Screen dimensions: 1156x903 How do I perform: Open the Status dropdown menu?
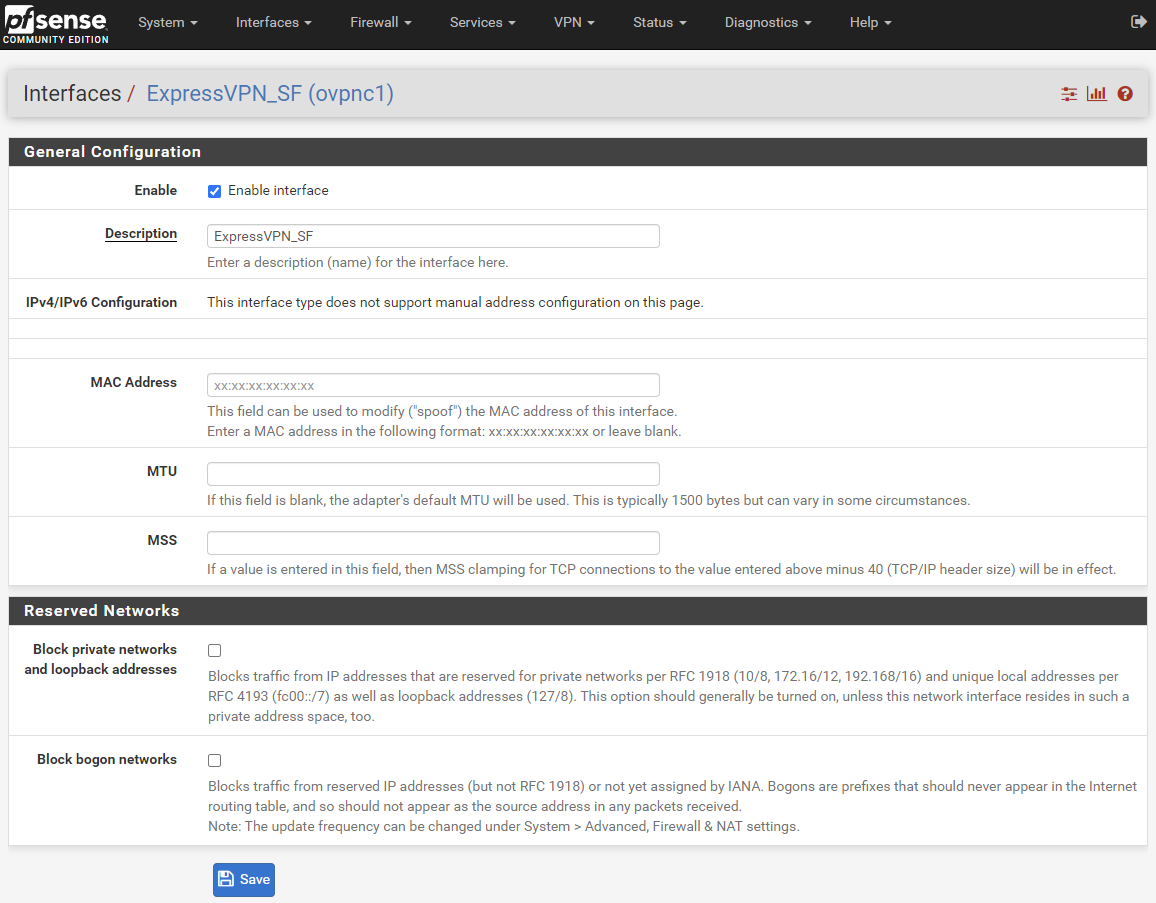[659, 22]
